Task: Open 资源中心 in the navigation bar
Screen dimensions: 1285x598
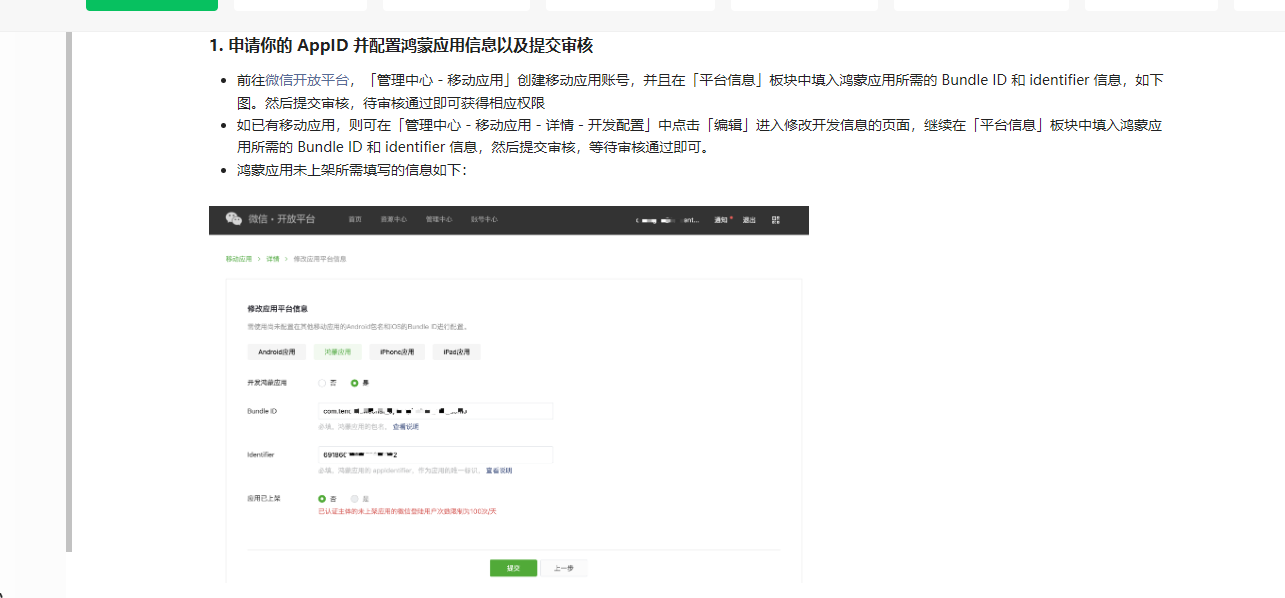Action: point(393,219)
